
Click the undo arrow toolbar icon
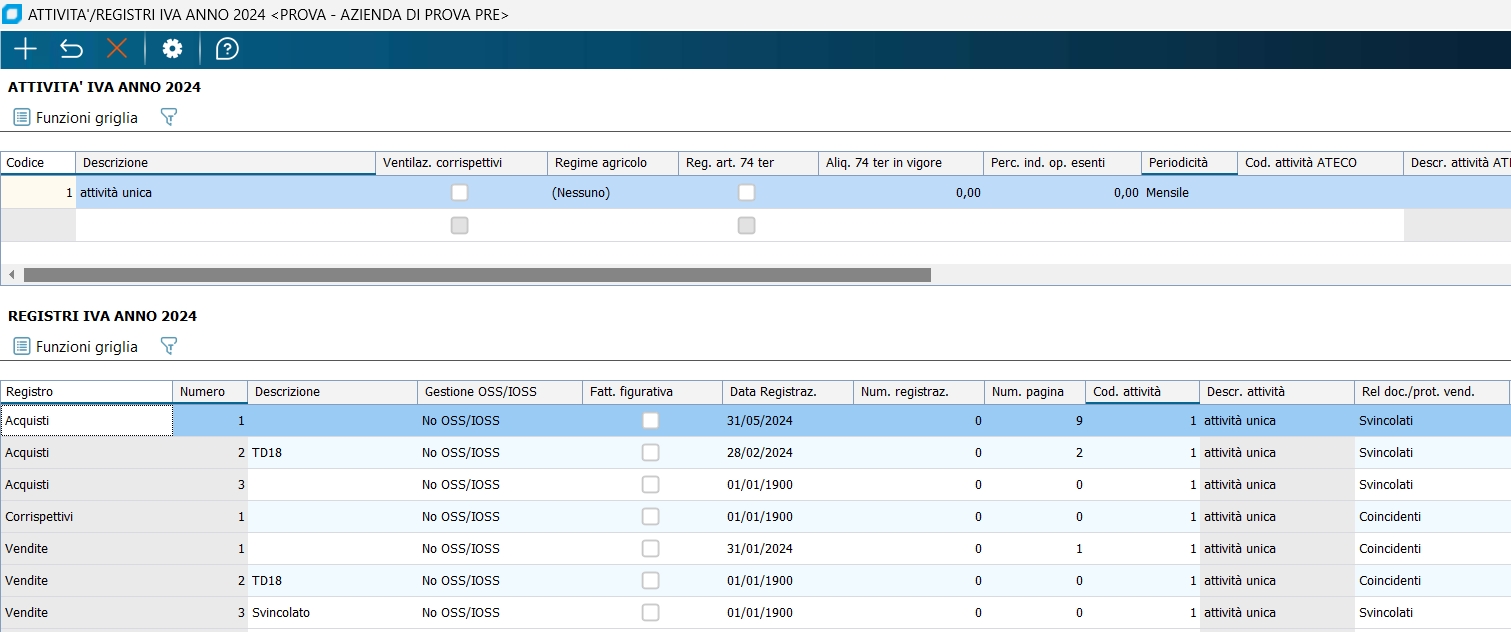(71, 49)
